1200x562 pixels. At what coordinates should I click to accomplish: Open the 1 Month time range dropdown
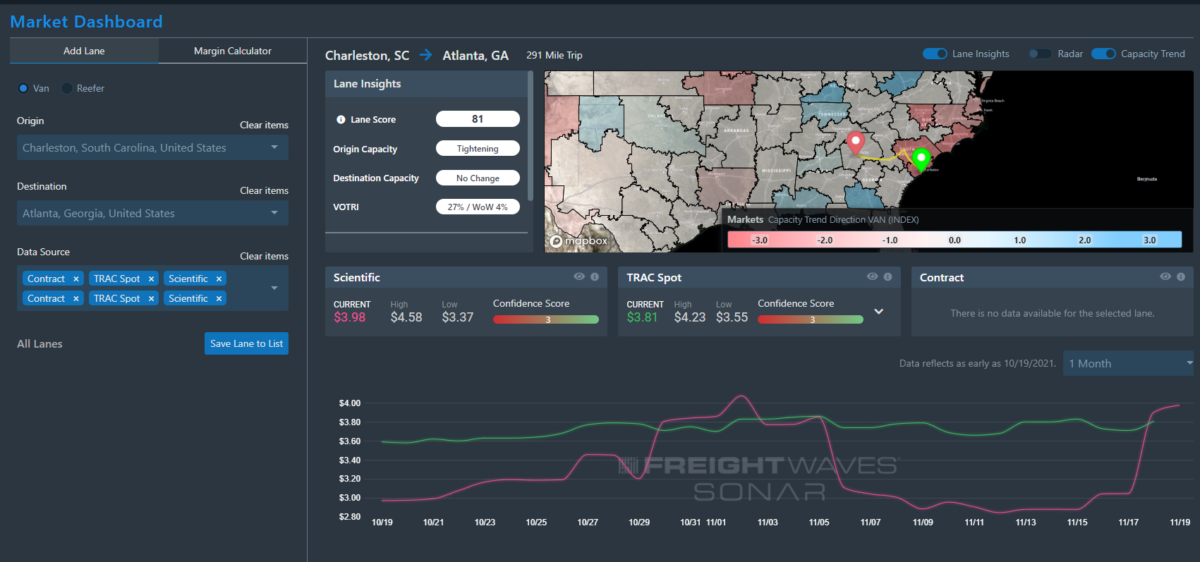[1129, 363]
